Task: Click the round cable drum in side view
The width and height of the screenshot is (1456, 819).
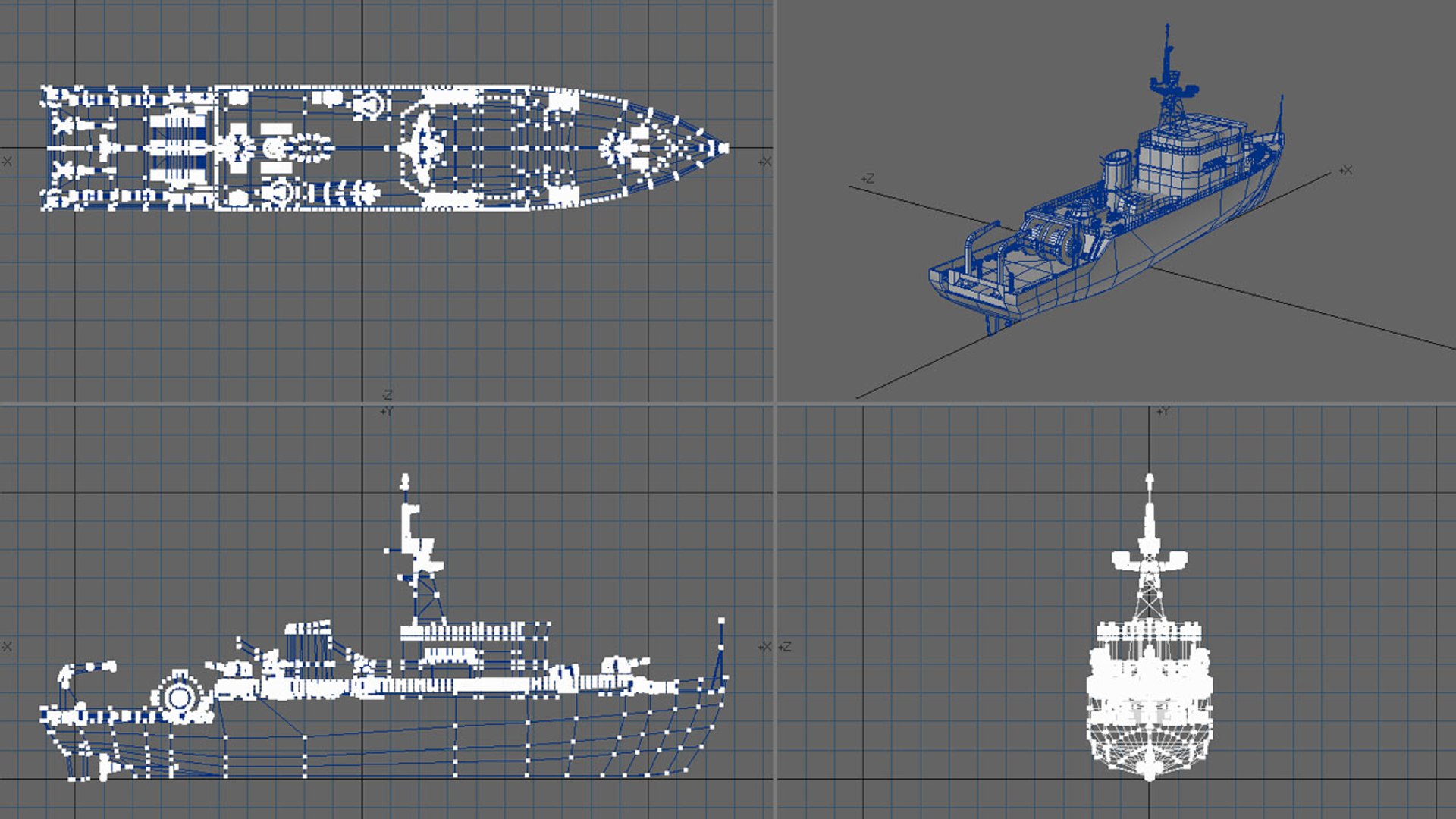Action: (179, 696)
